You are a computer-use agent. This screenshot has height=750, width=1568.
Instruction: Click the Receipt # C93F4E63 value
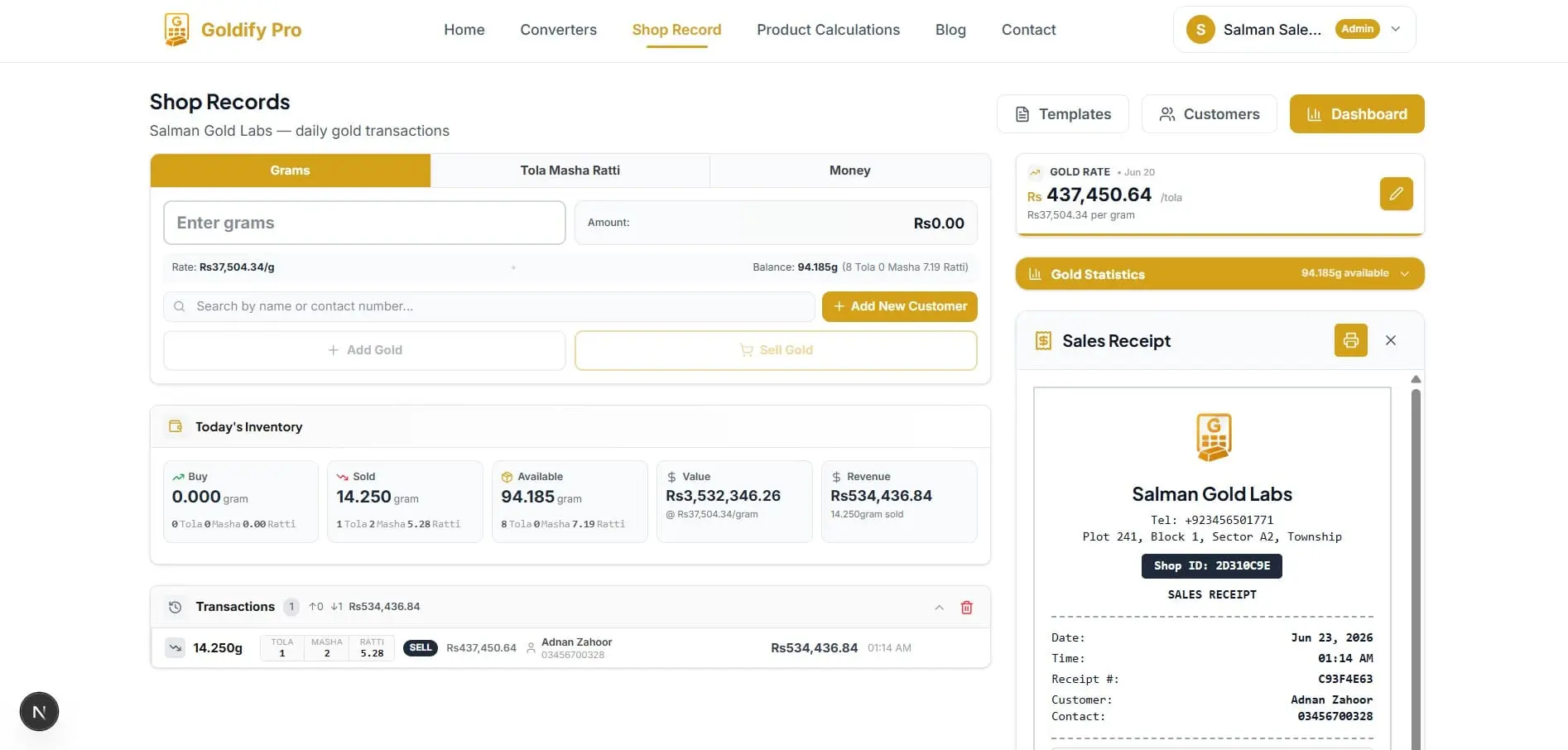(1345, 679)
